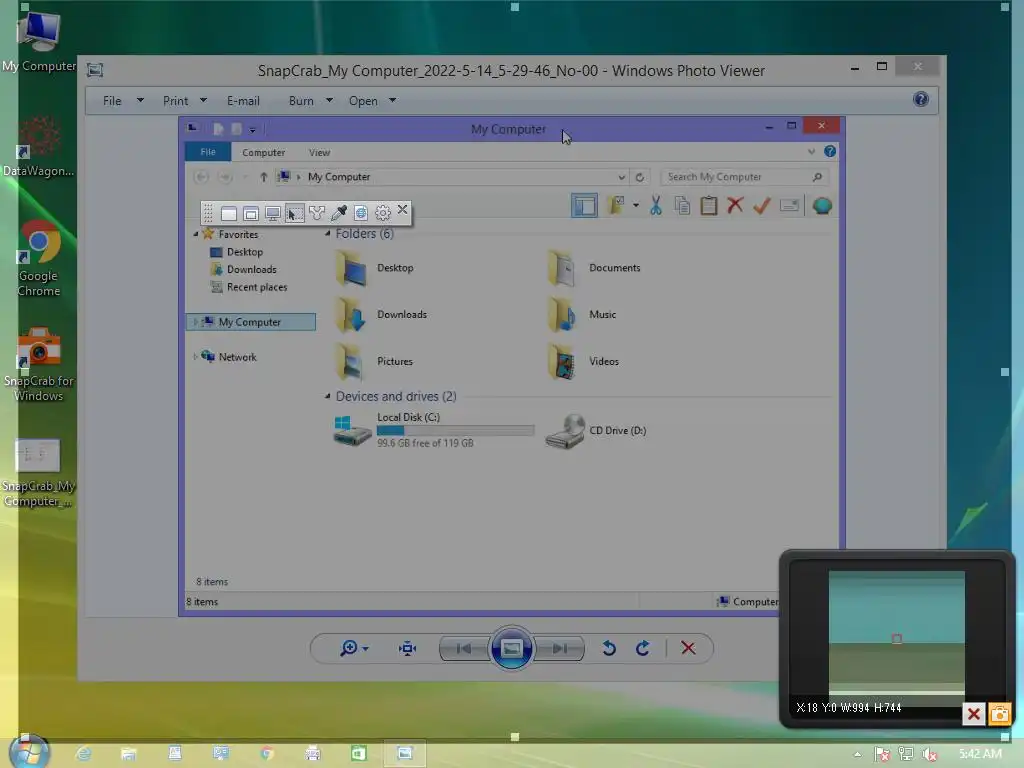
Task: Click SnapCrab's web page capture icon
Action: pos(361,213)
